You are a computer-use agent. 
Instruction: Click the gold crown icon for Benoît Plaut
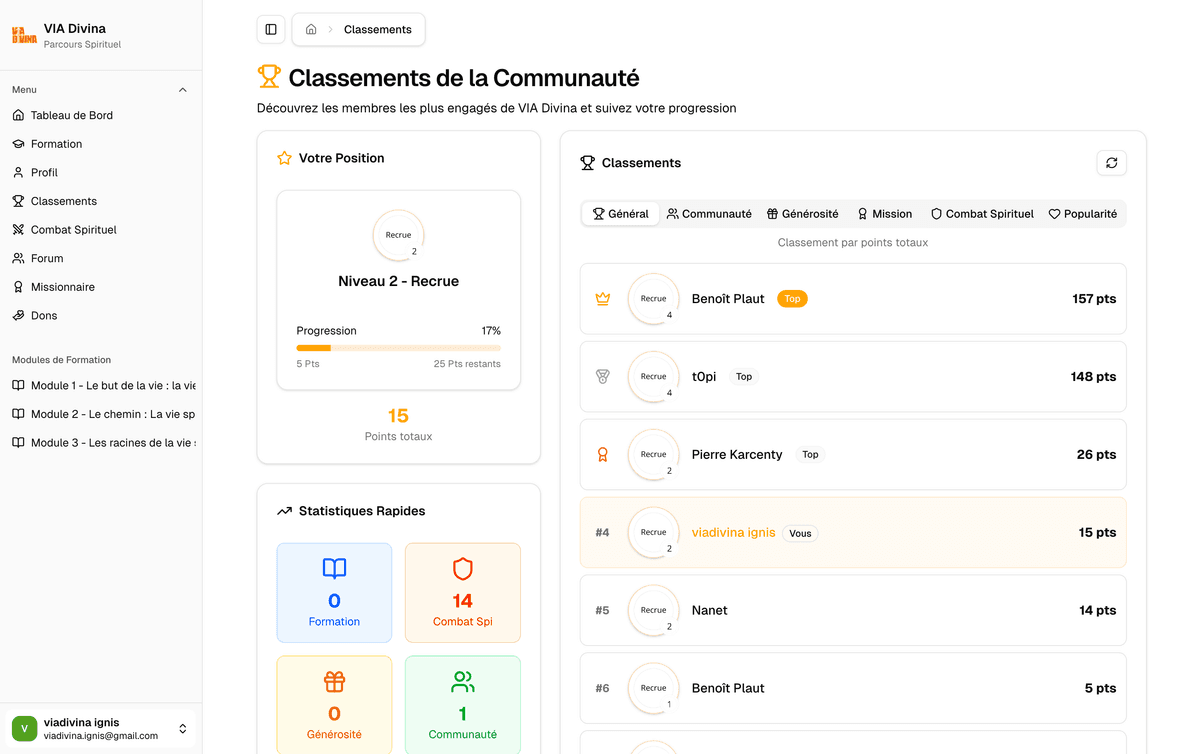(602, 298)
